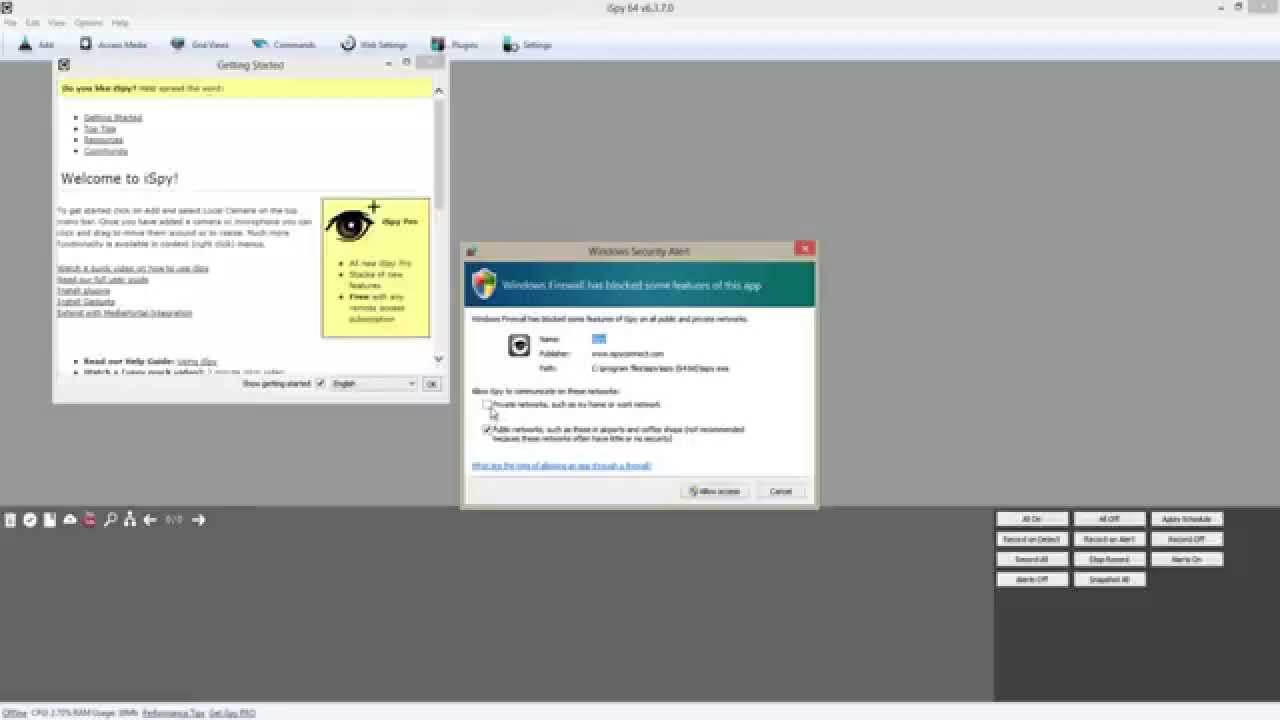Open Grid Views in the toolbar
This screenshot has width=1280, height=720.
(200, 45)
